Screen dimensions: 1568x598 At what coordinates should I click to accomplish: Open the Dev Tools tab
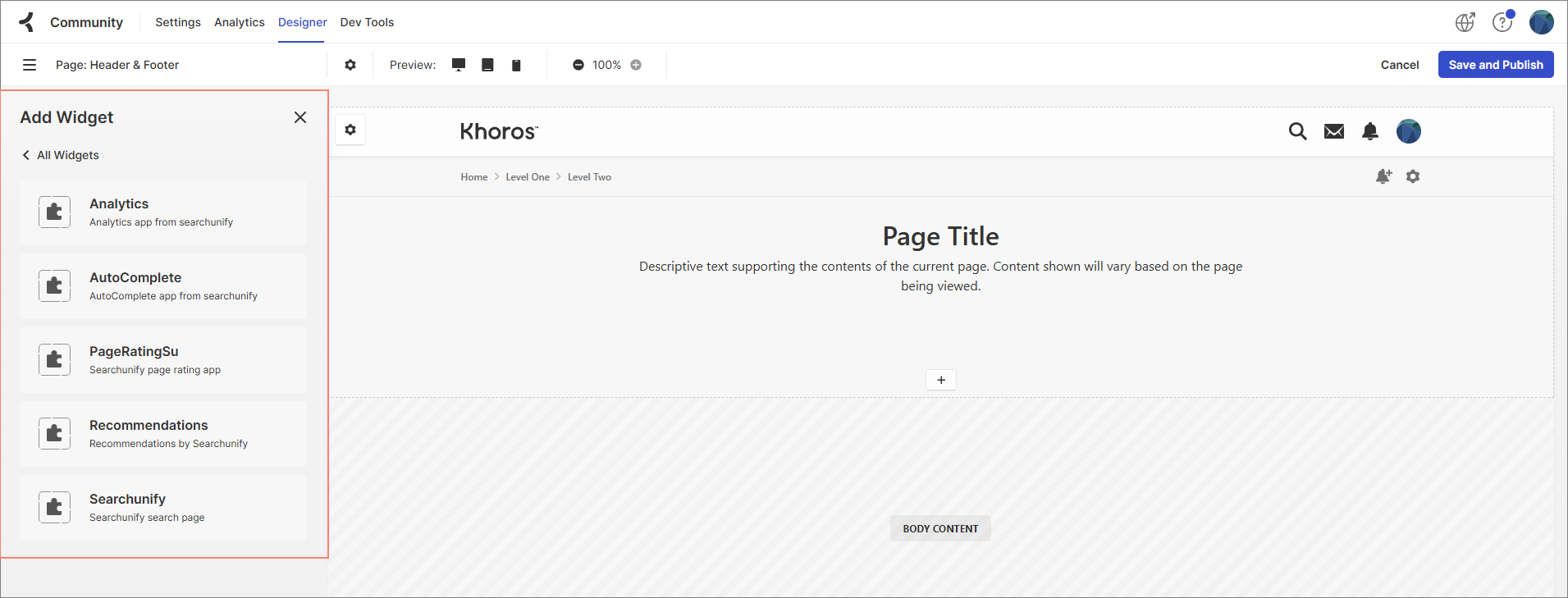(x=367, y=22)
